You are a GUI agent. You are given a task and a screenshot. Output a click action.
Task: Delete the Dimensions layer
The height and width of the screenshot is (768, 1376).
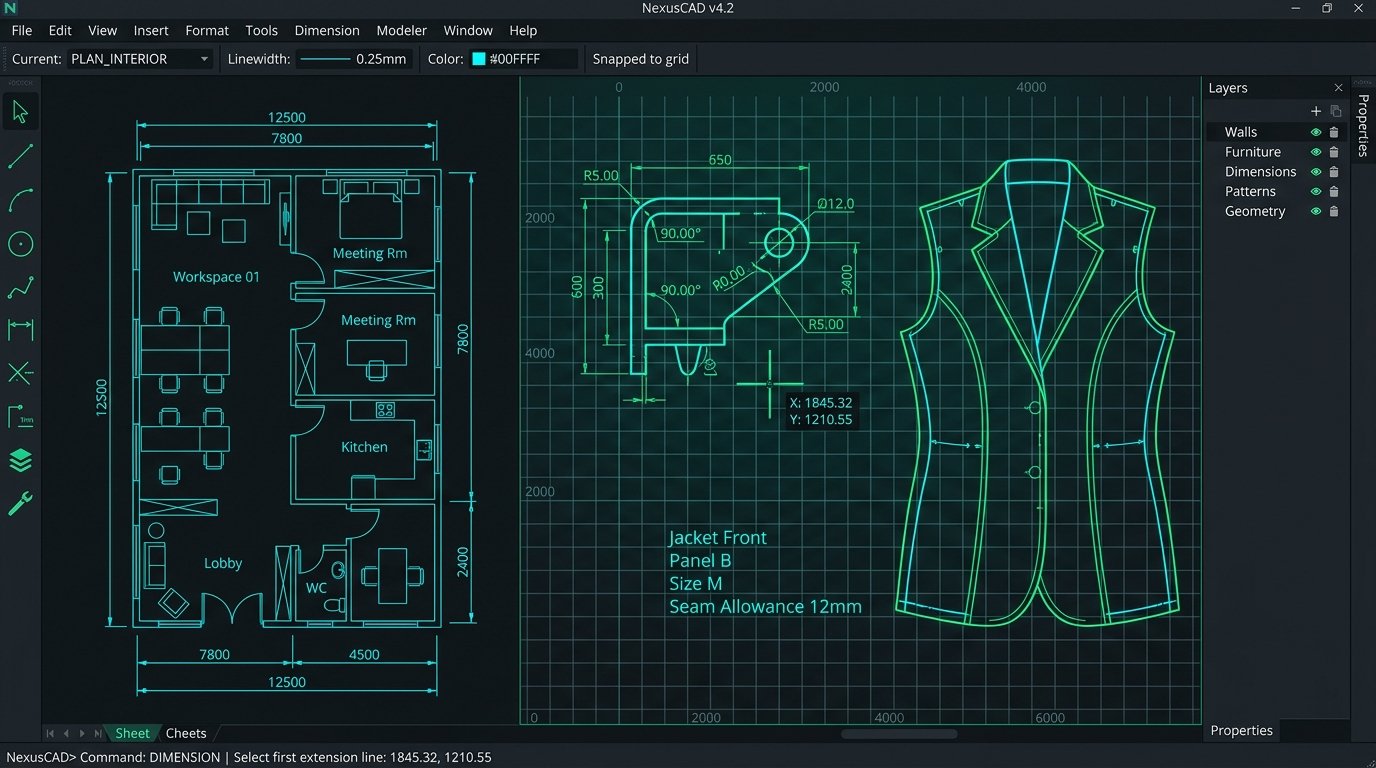pyautogui.click(x=1334, y=172)
